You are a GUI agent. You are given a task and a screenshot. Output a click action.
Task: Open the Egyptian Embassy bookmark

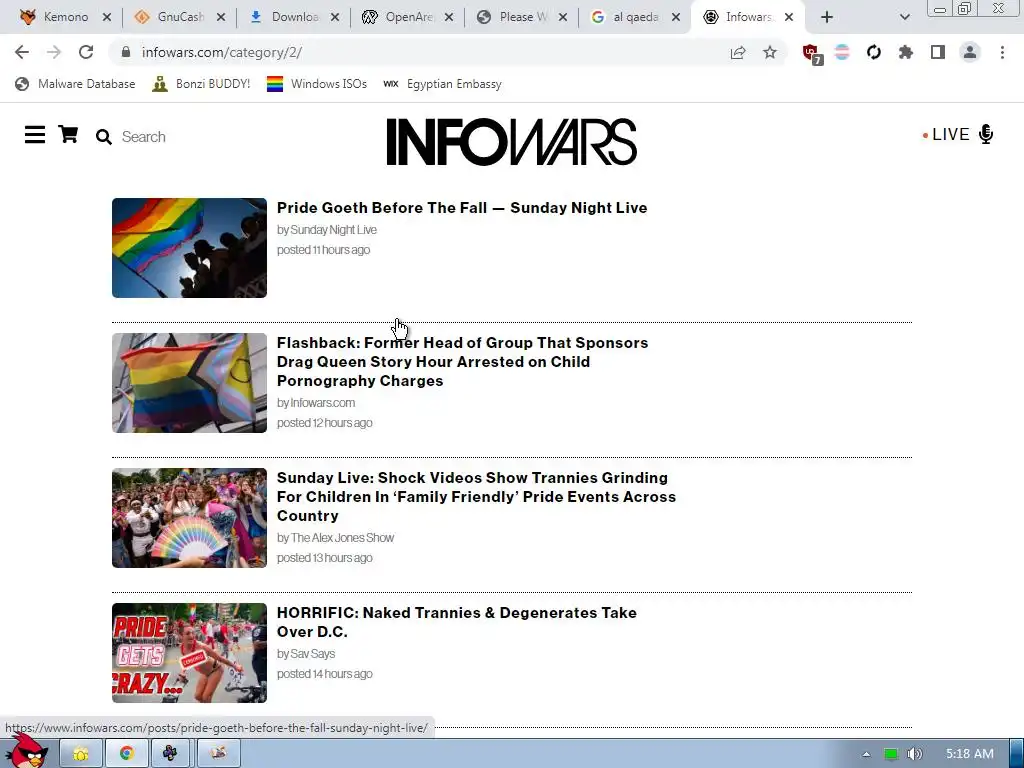click(x=442, y=84)
